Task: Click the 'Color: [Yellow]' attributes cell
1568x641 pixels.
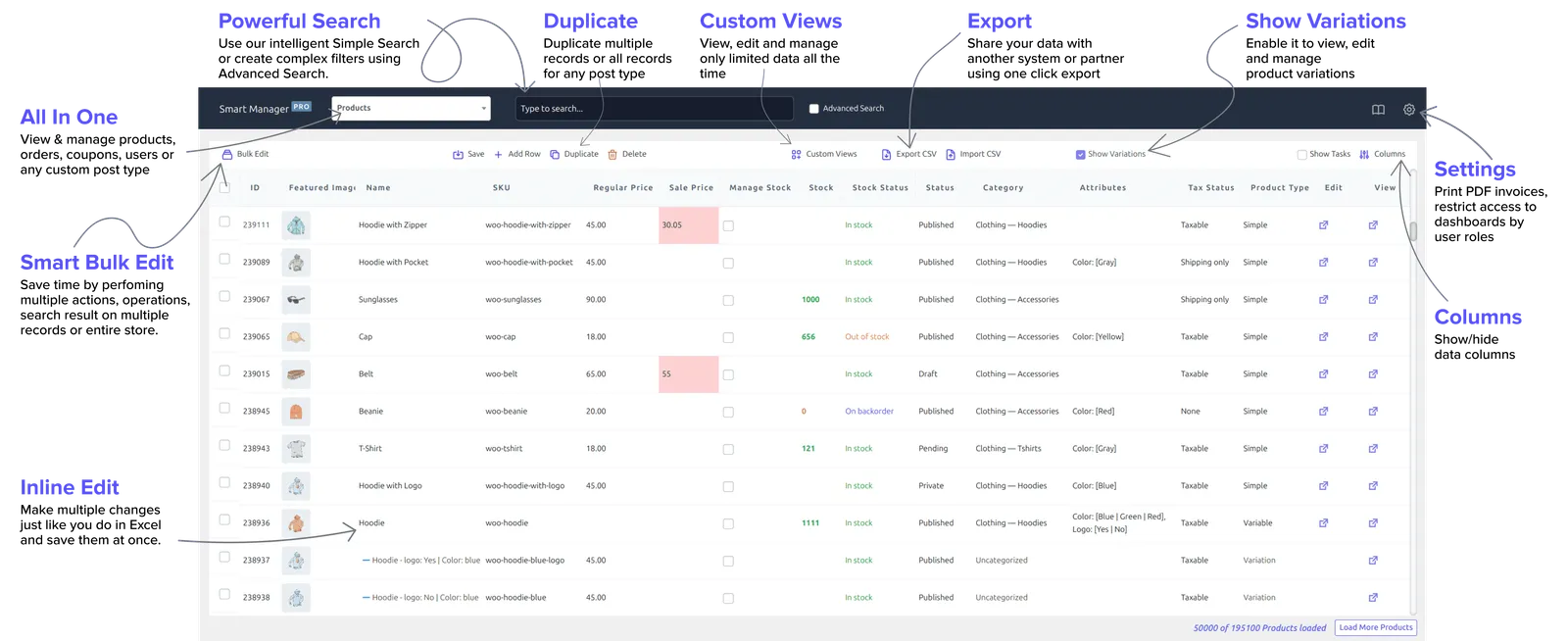Action: point(1098,337)
